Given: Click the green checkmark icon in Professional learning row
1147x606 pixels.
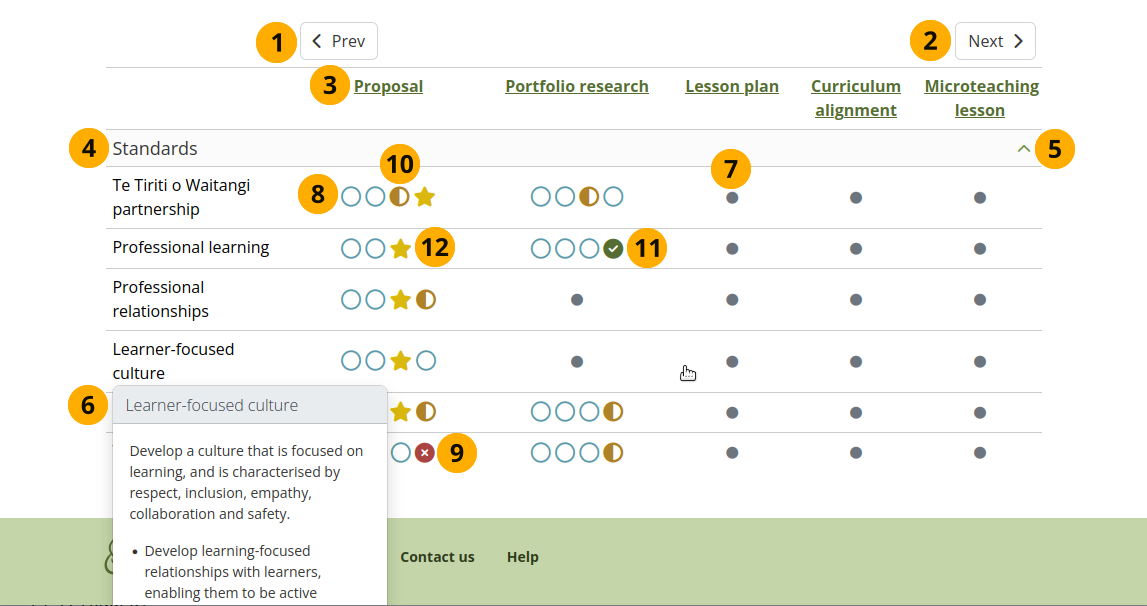Looking at the screenshot, I should click(613, 248).
